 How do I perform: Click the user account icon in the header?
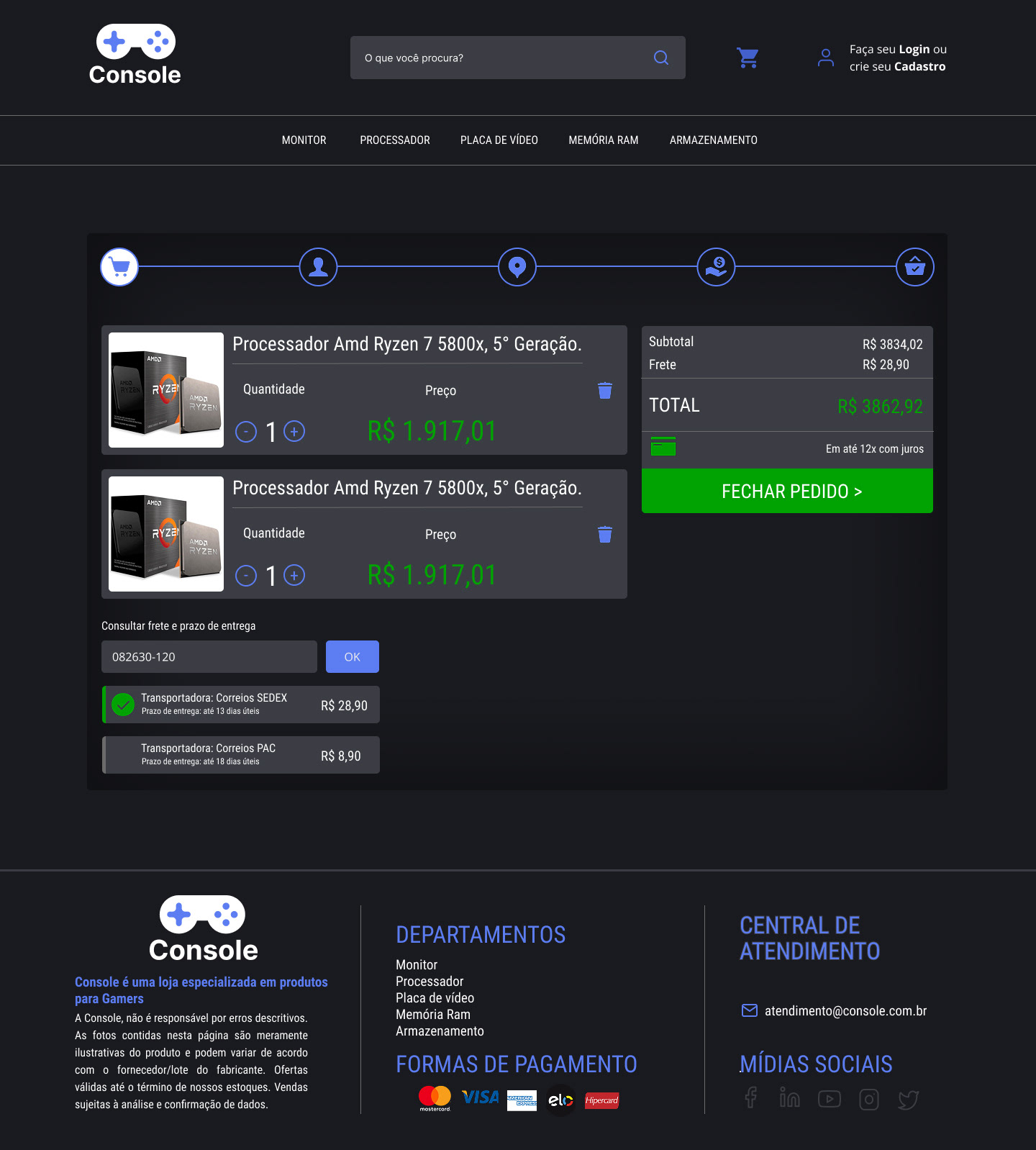[826, 58]
